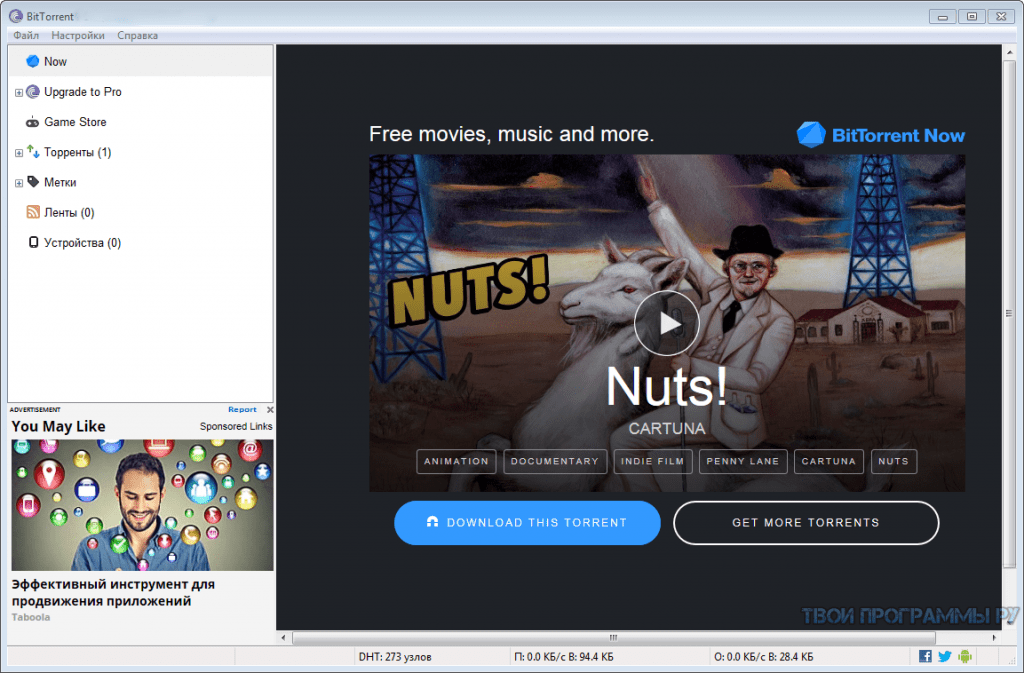Select Game Store in the sidebar
Image resolution: width=1024 pixels, height=673 pixels.
[x=75, y=122]
